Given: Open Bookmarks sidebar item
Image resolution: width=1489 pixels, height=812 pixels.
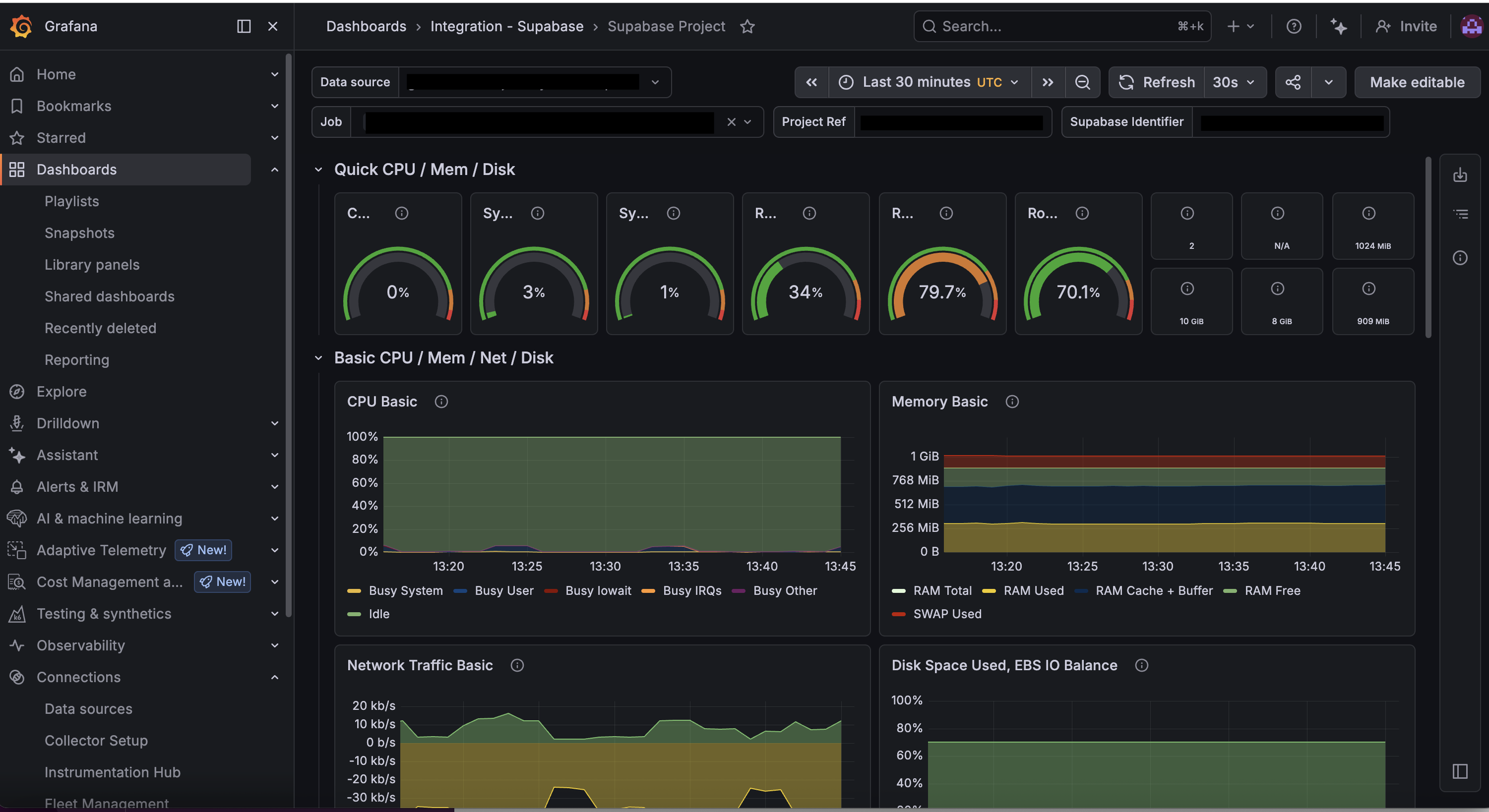Looking at the screenshot, I should (74, 106).
